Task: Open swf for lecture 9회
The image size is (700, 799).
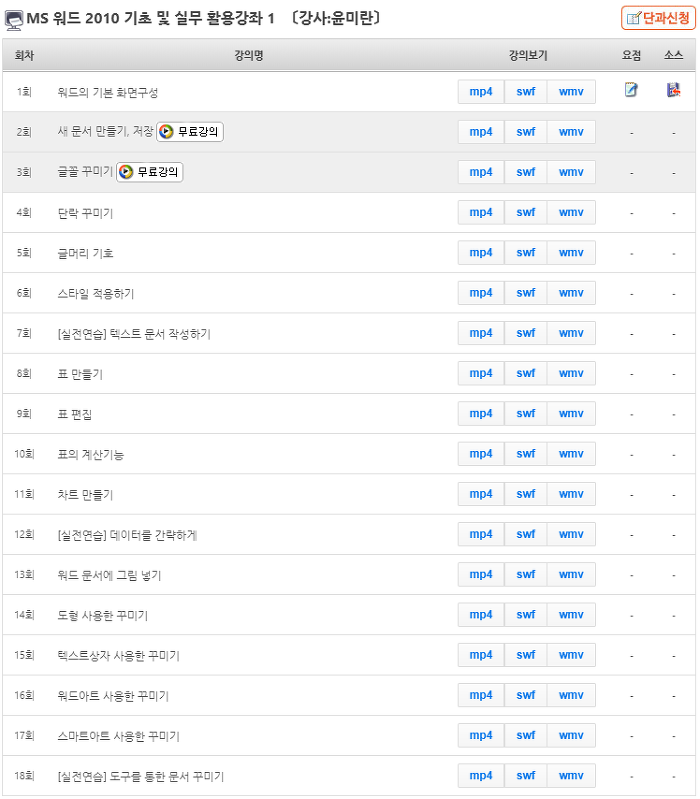Action: point(526,414)
